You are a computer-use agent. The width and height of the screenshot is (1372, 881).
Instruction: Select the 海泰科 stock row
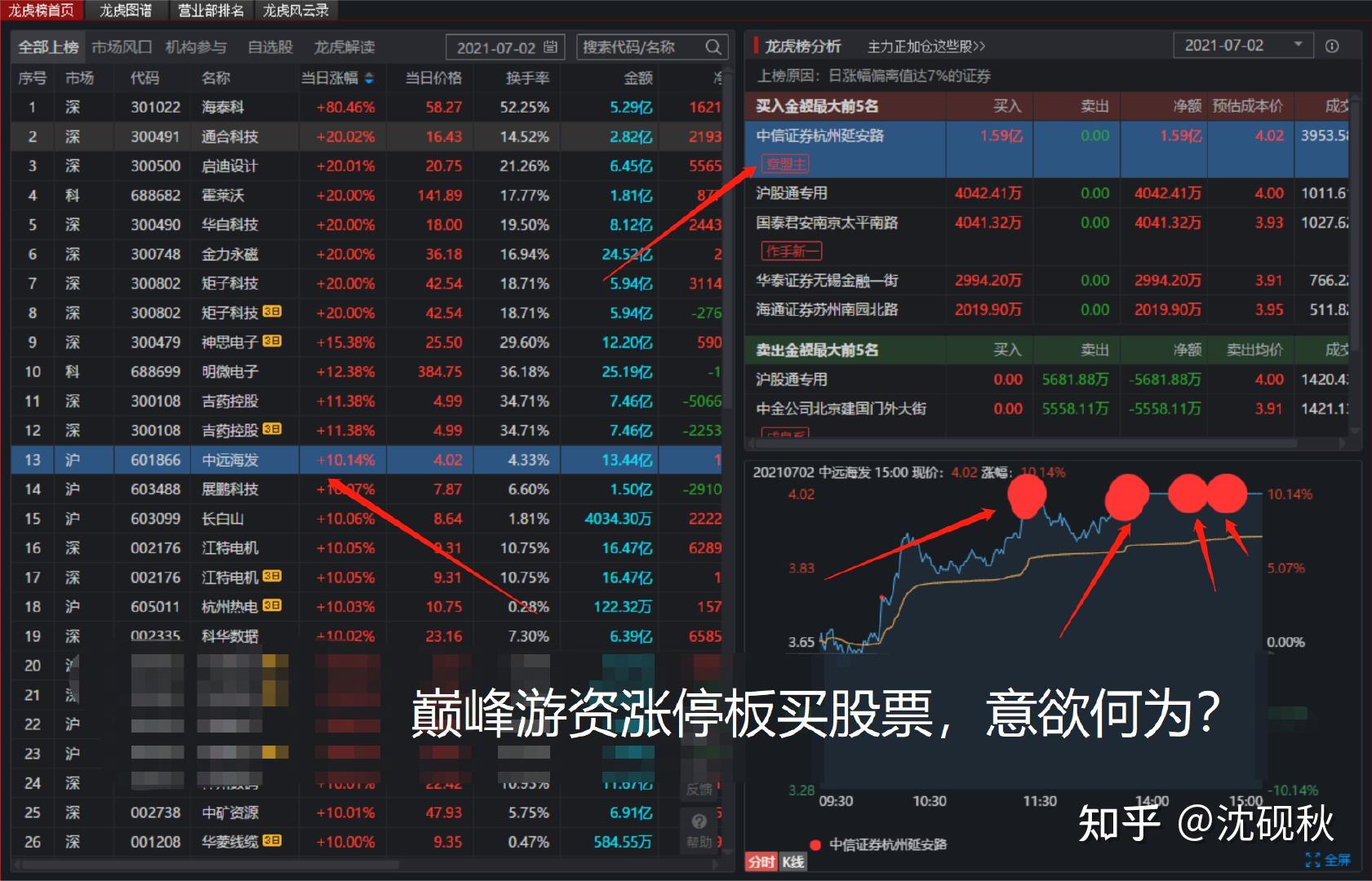click(x=367, y=107)
